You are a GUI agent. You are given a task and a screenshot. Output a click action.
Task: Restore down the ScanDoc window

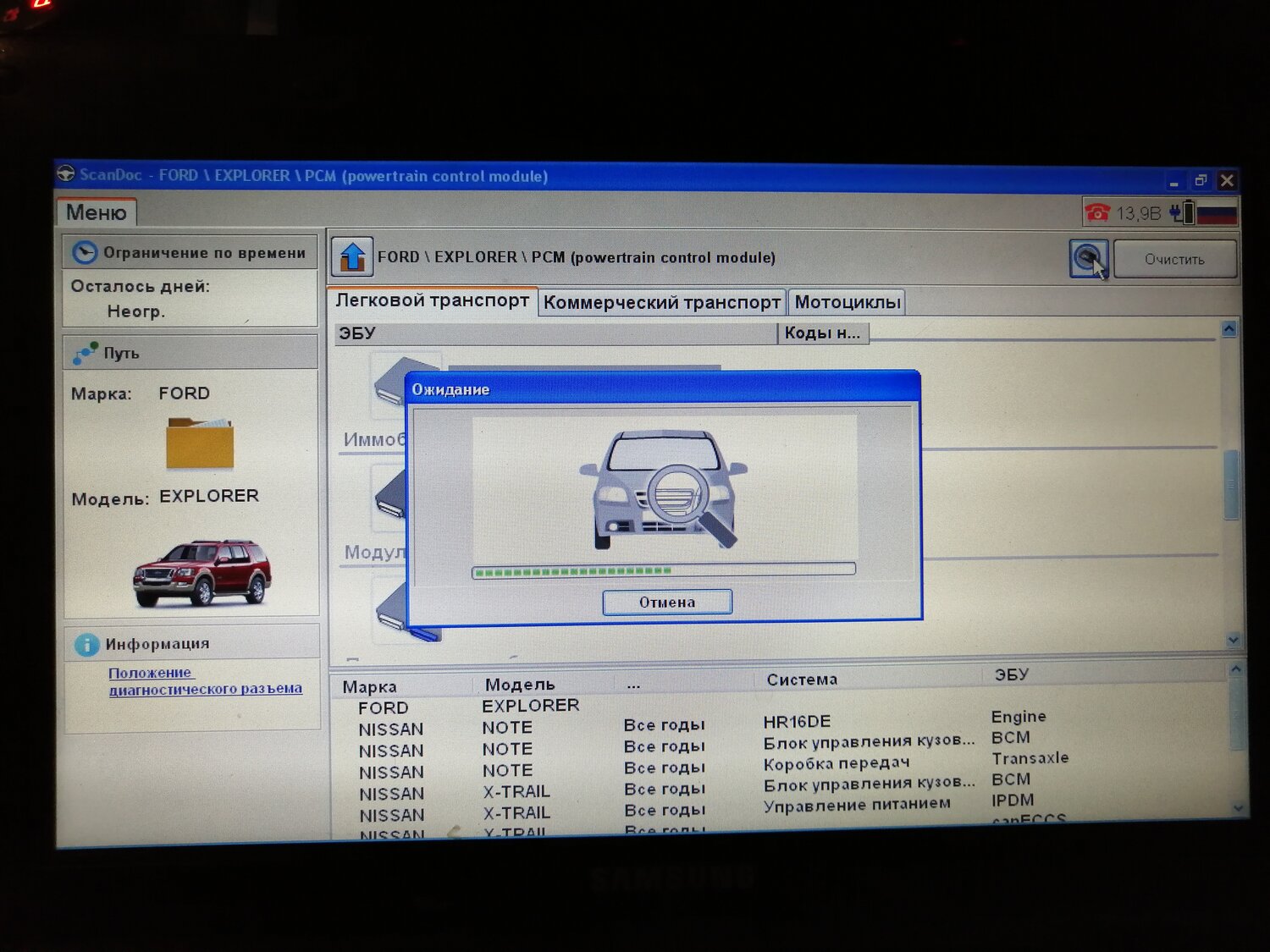[1201, 180]
